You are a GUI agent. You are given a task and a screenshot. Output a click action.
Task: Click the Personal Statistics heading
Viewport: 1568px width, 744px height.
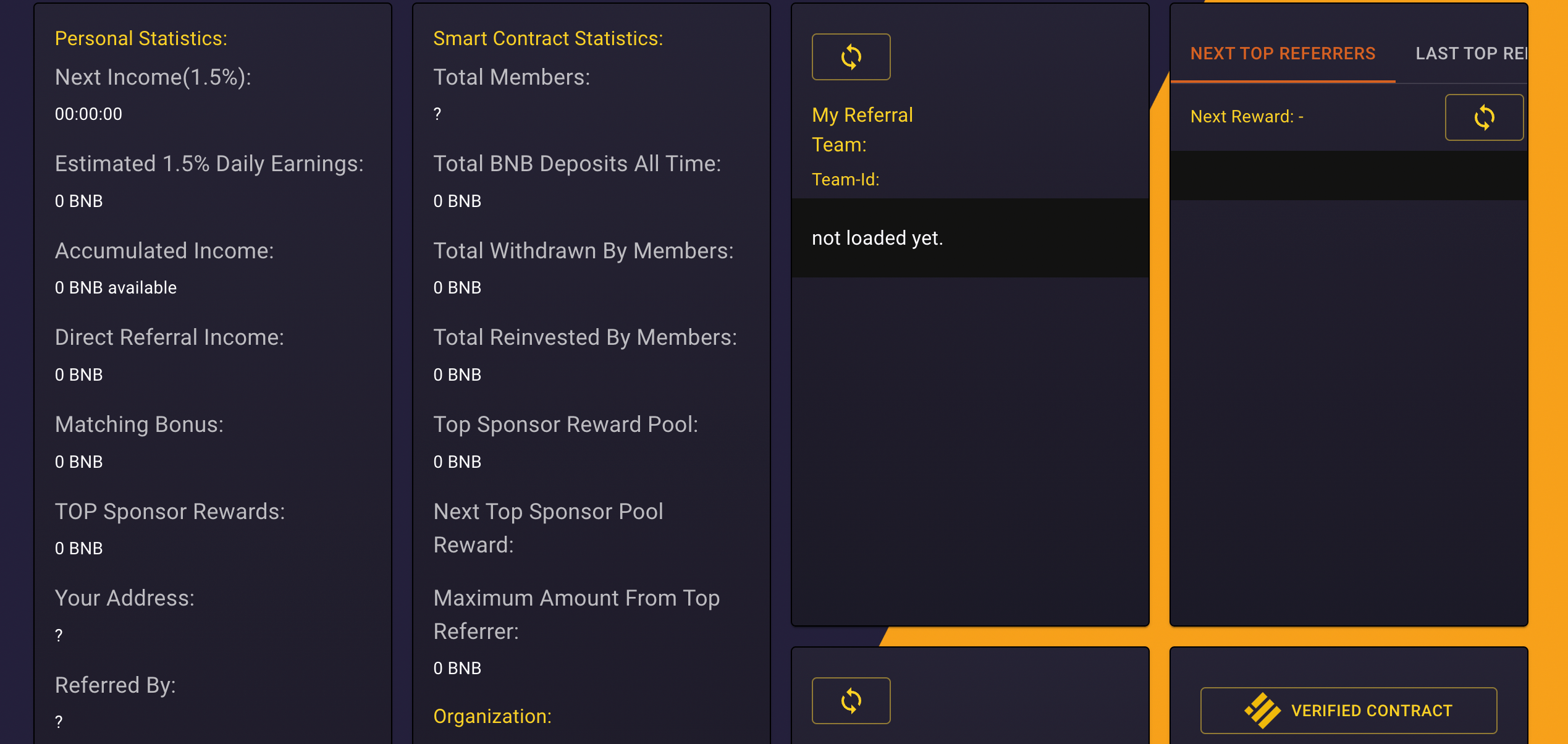pos(141,38)
